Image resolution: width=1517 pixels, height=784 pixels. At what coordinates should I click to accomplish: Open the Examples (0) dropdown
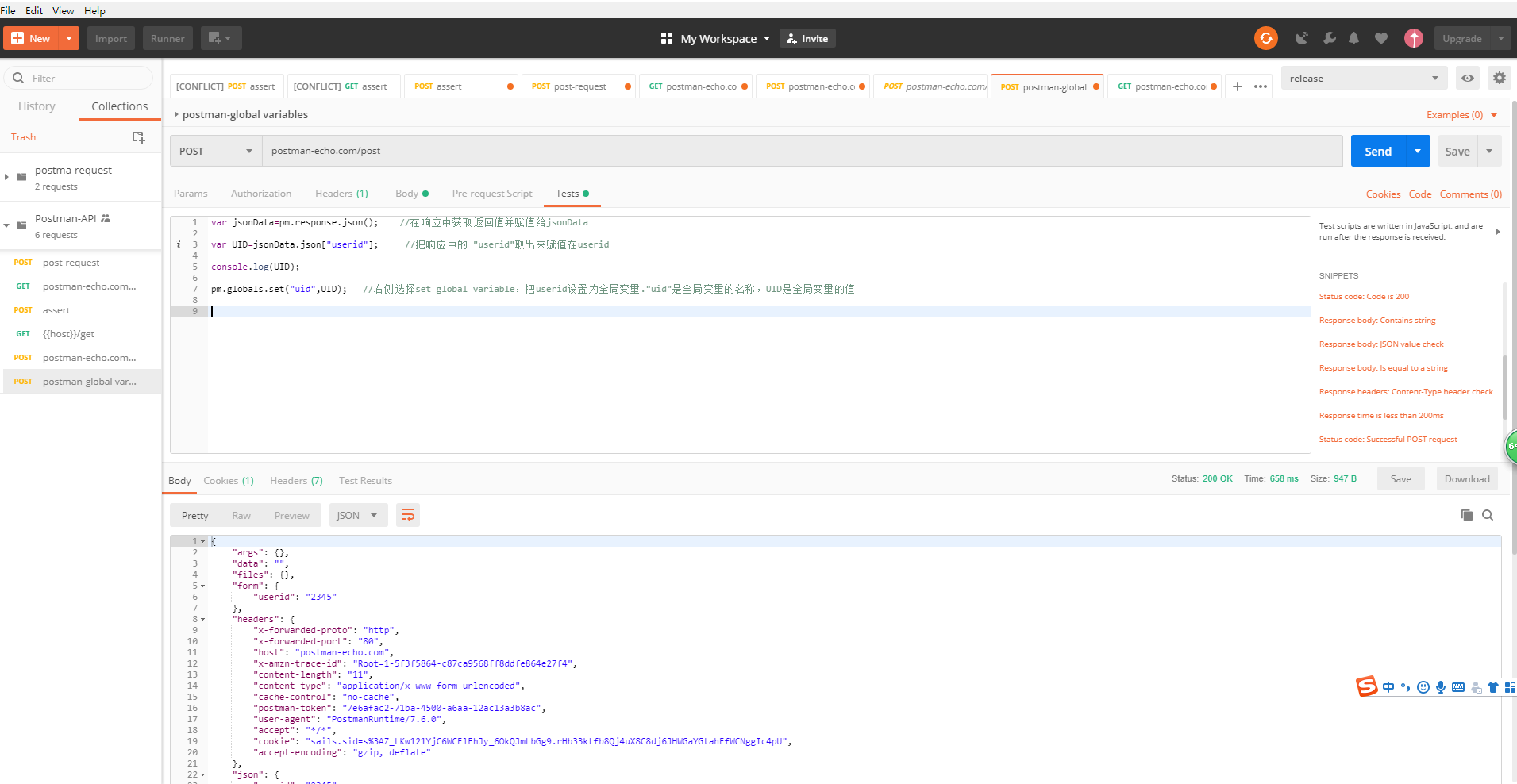pos(1461,115)
